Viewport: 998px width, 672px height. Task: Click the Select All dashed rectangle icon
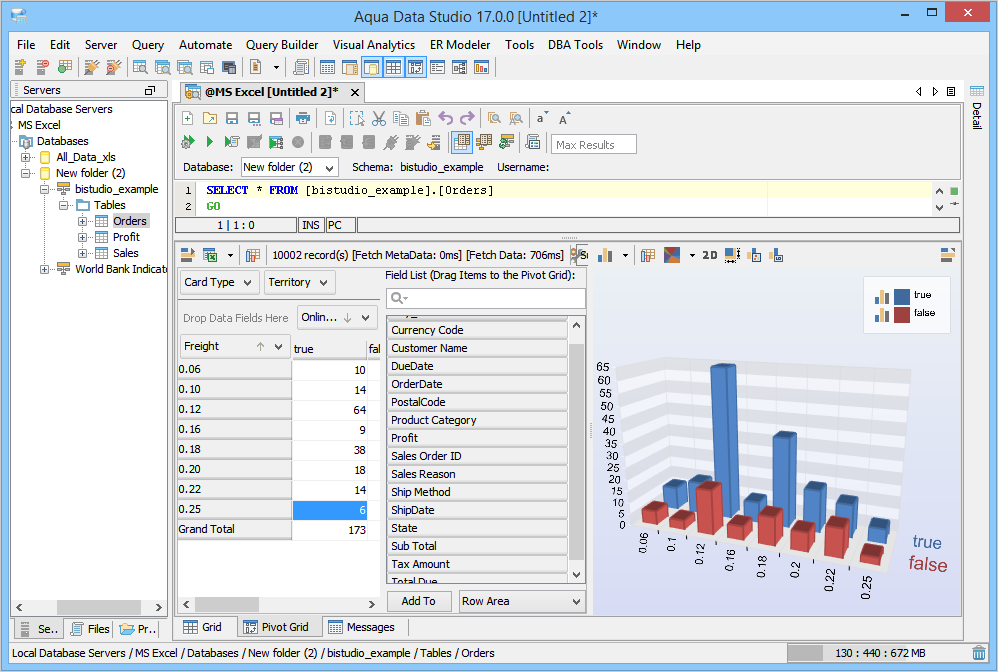[x=357, y=118]
